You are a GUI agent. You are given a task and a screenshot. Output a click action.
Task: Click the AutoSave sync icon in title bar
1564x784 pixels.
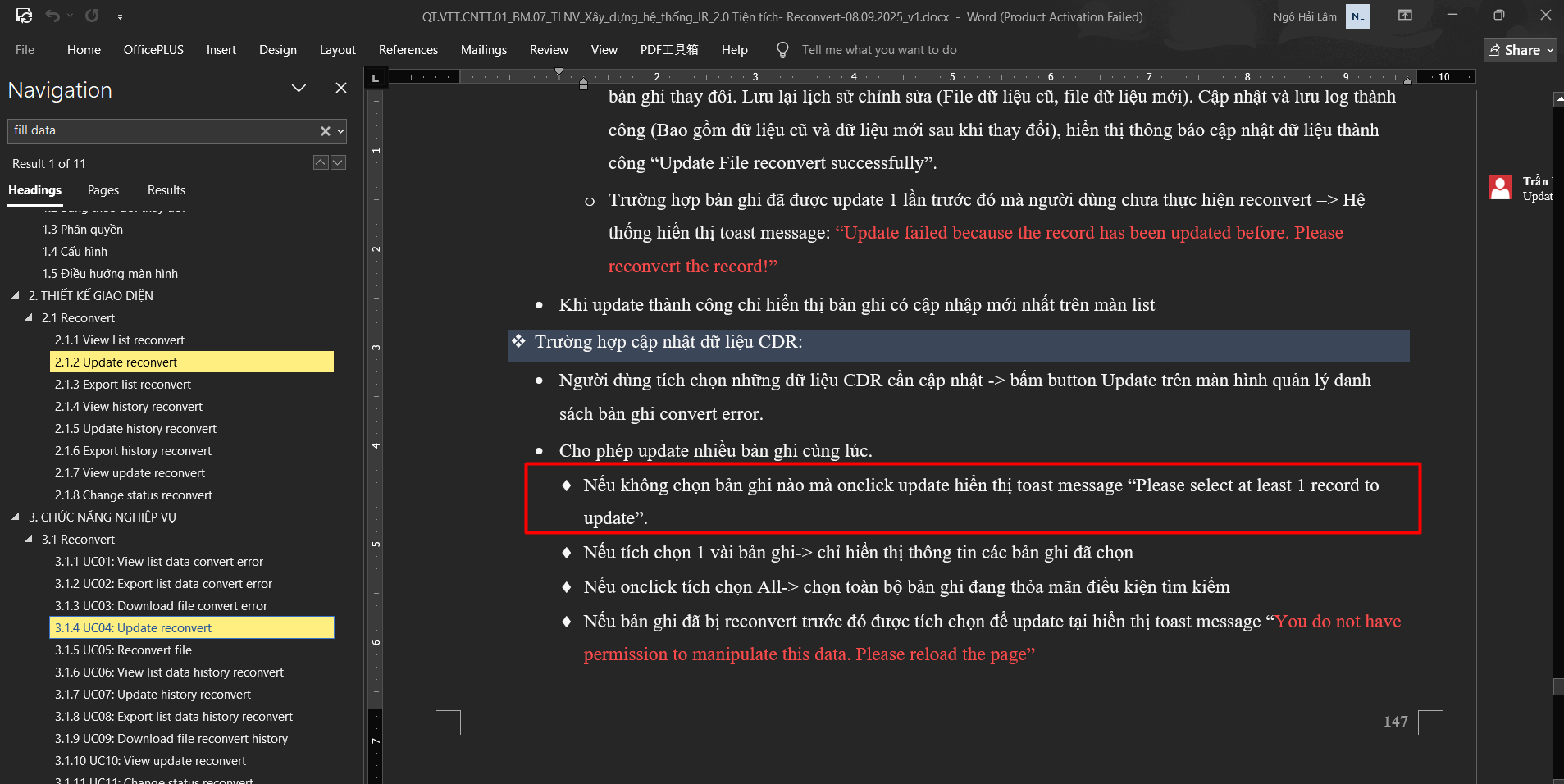coord(24,16)
